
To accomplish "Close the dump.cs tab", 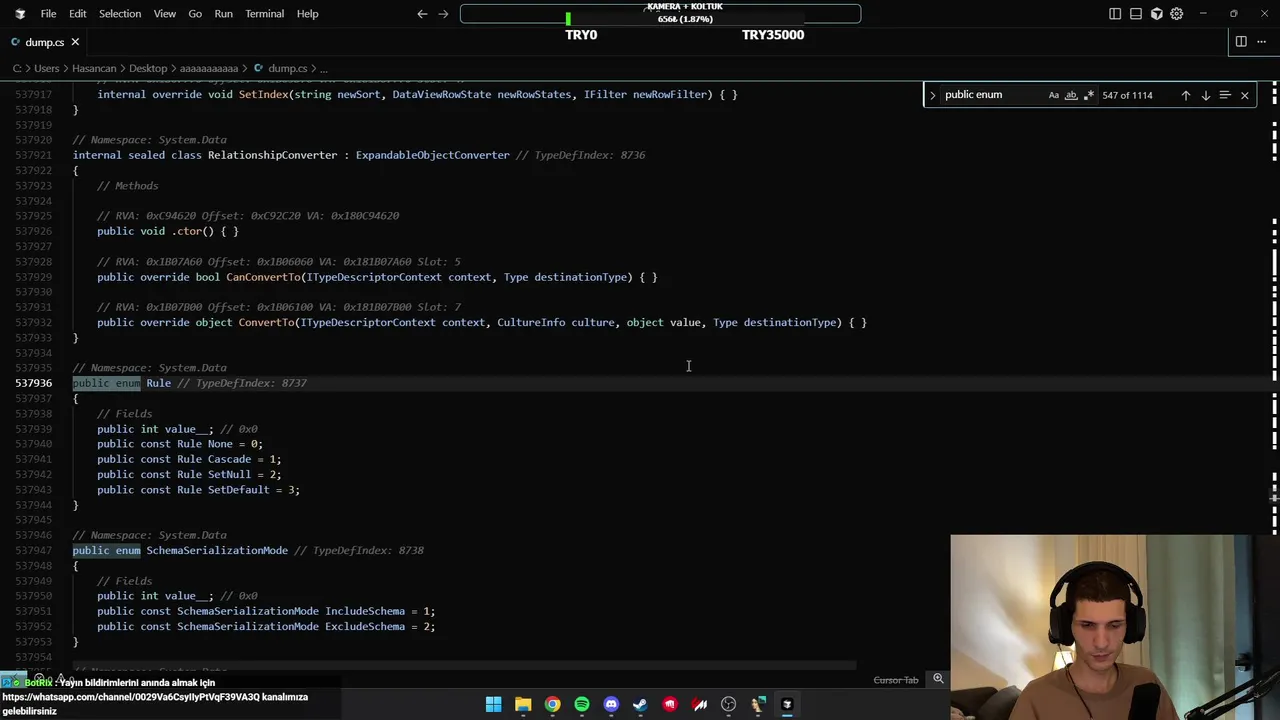I will [x=75, y=42].
